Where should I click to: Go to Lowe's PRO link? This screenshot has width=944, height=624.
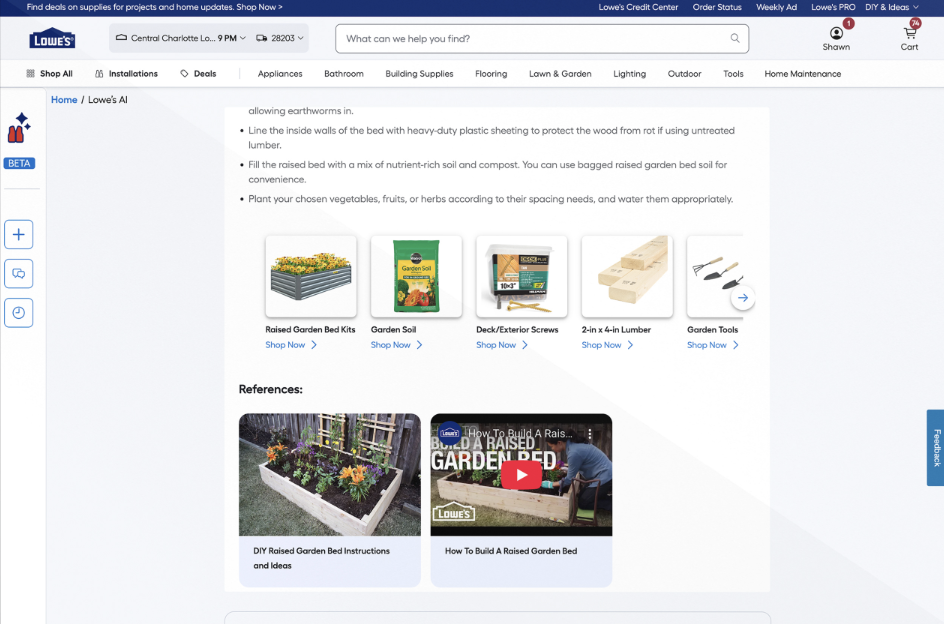click(833, 7)
